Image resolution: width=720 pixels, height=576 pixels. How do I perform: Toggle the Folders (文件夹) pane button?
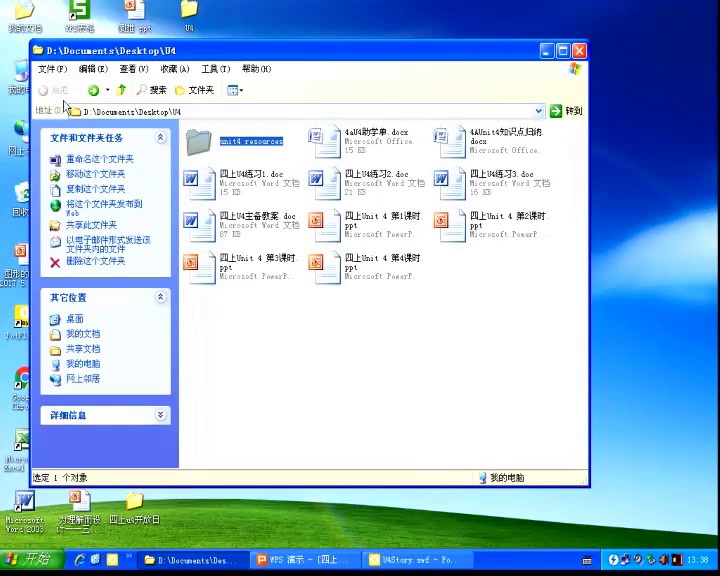(195, 90)
